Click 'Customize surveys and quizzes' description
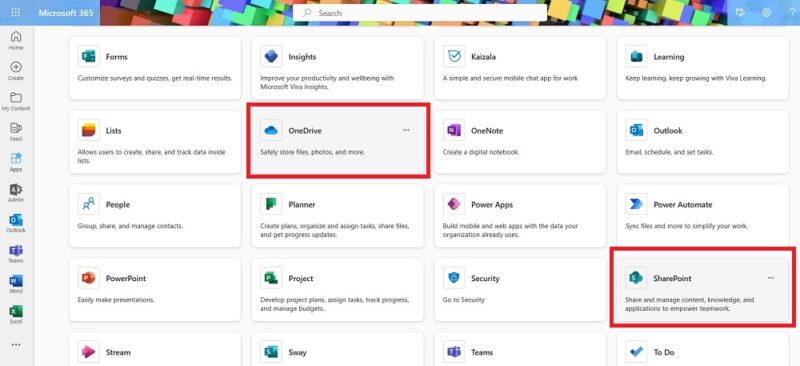The height and width of the screenshot is (366, 800). coord(155,79)
